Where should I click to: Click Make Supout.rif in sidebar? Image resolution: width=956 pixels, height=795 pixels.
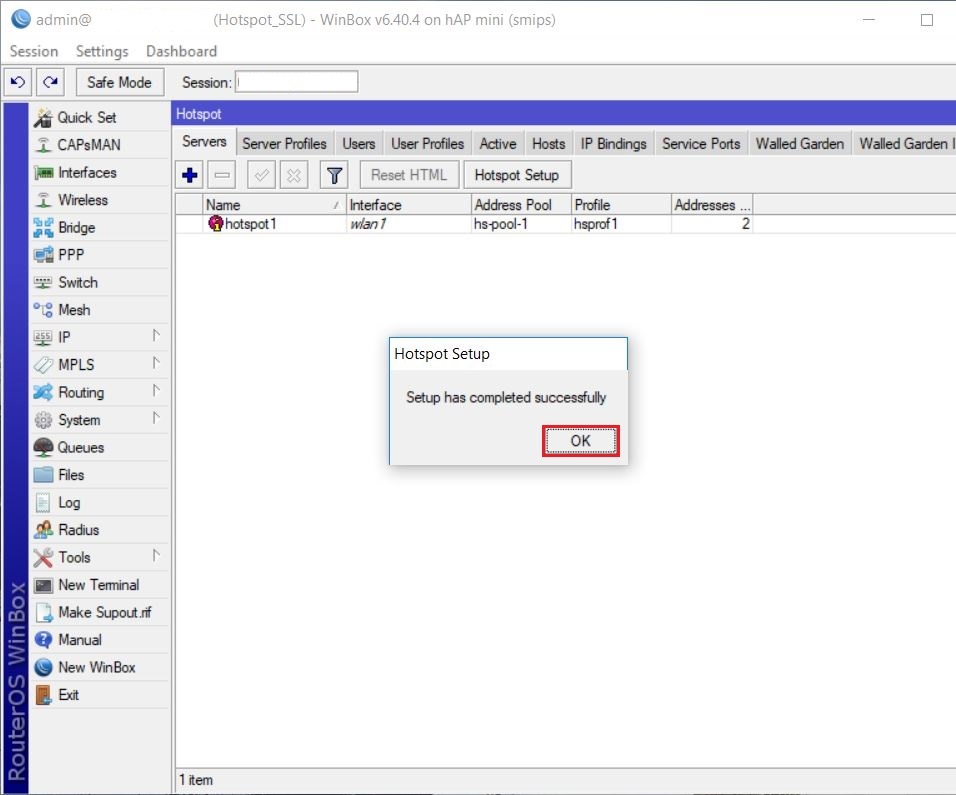[100, 612]
